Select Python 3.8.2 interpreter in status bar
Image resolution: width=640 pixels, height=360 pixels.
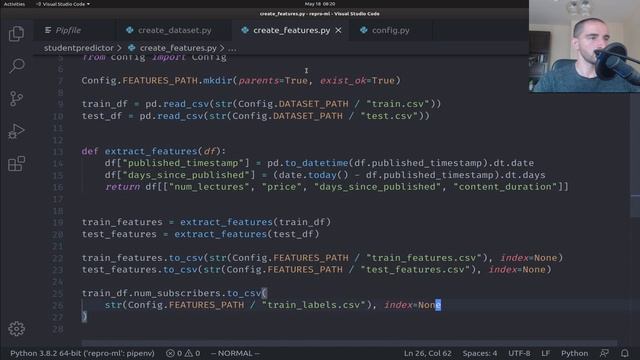coord(82,353)
